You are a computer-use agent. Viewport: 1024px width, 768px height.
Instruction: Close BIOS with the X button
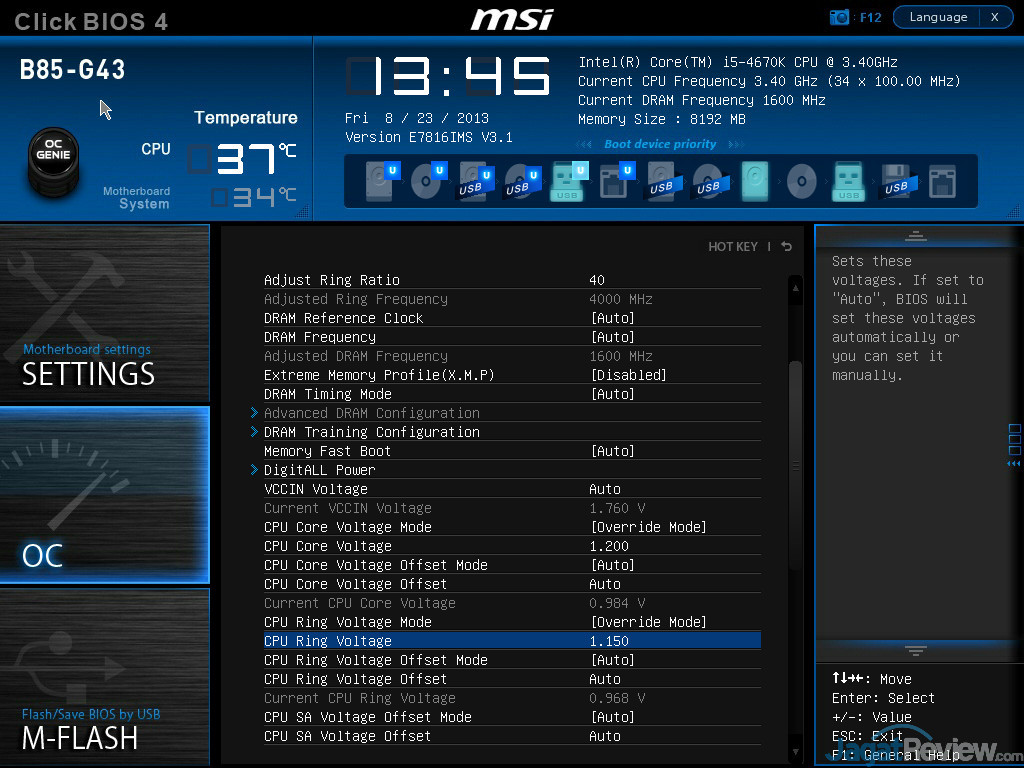[x=995, y=17]
